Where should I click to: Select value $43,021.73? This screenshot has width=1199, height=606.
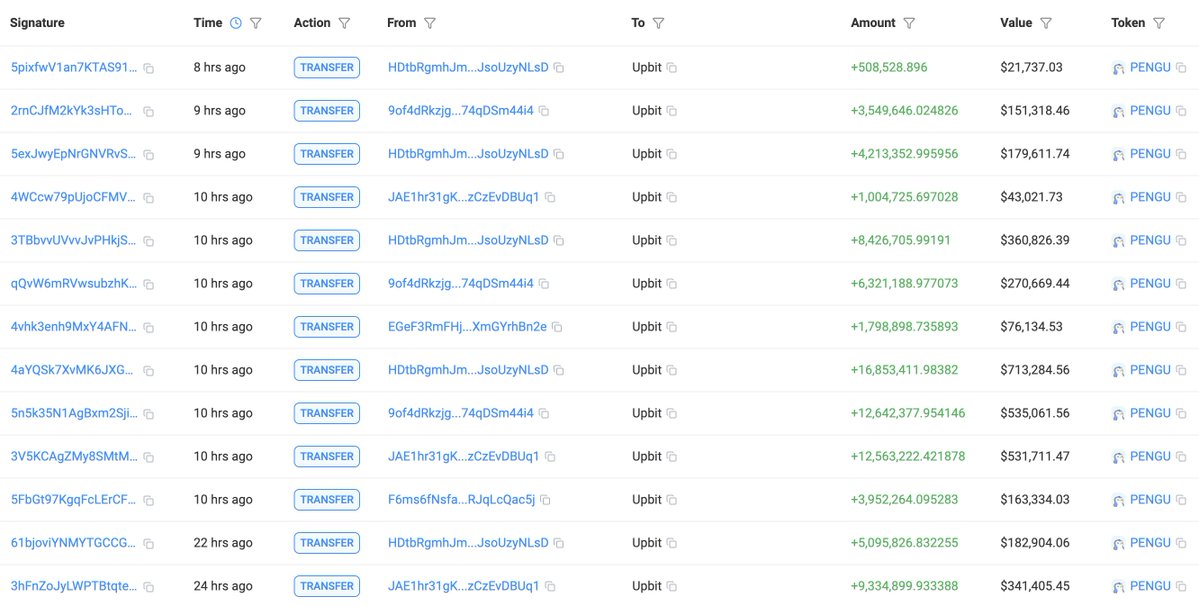[x=1032, y=197]
